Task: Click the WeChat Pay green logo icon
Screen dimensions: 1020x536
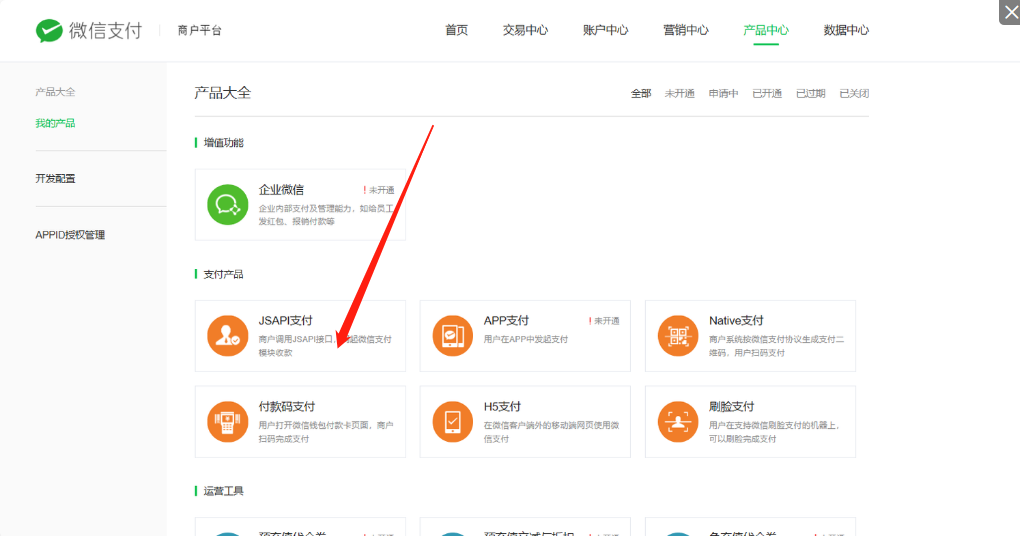Action: 49,31
